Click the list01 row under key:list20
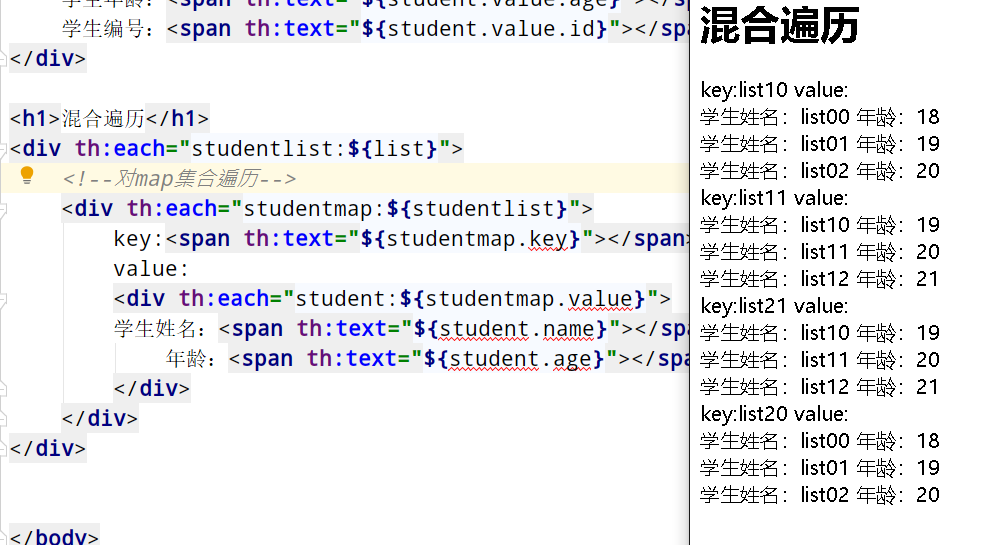1001x545 pixels. 820,468
